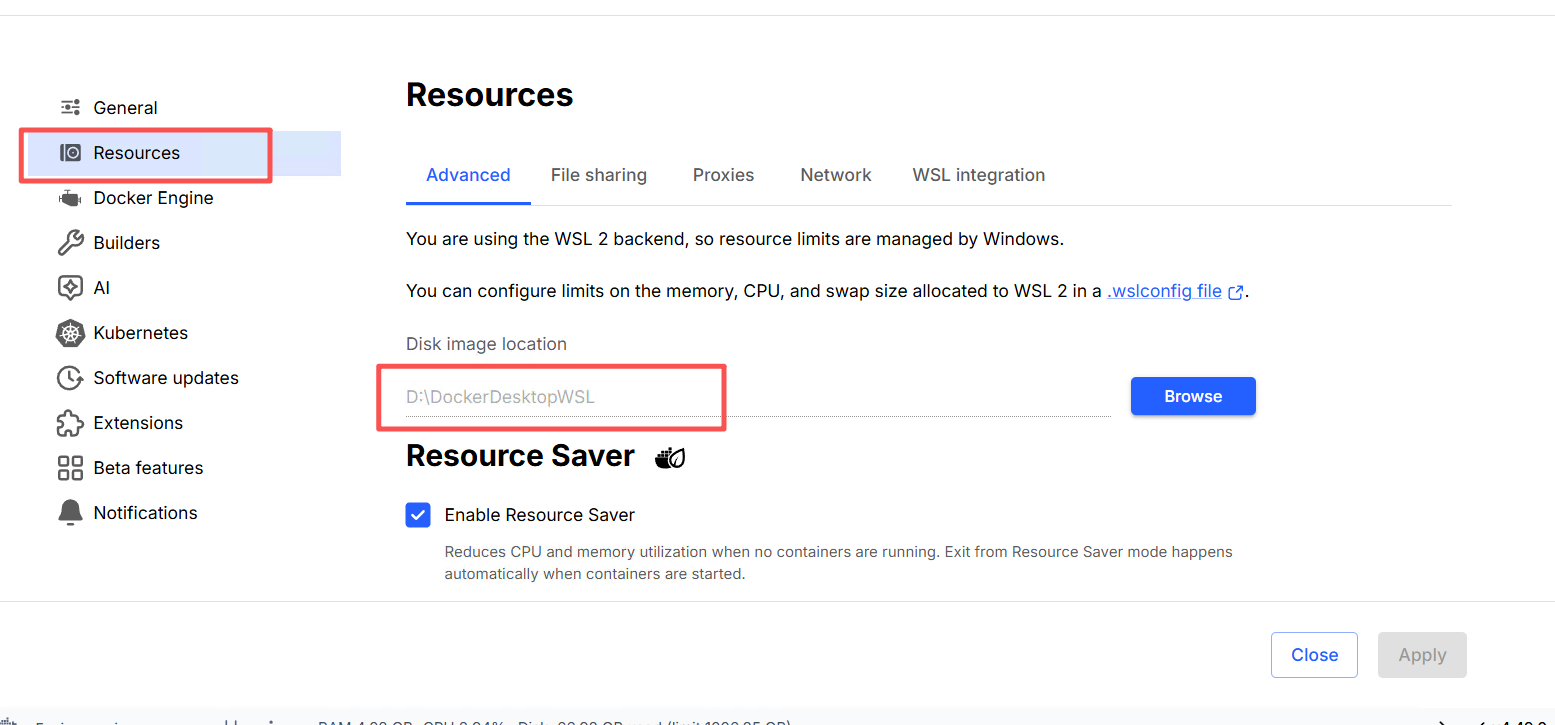
Task: Click the 'Resource Saver' heading
Action: pyautogui.click(x=520, y=456)
